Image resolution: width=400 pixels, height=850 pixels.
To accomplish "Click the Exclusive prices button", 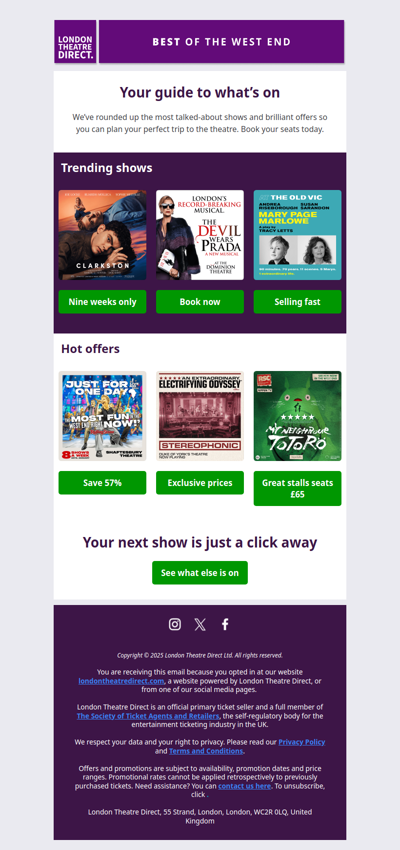I will coord(200,482).
